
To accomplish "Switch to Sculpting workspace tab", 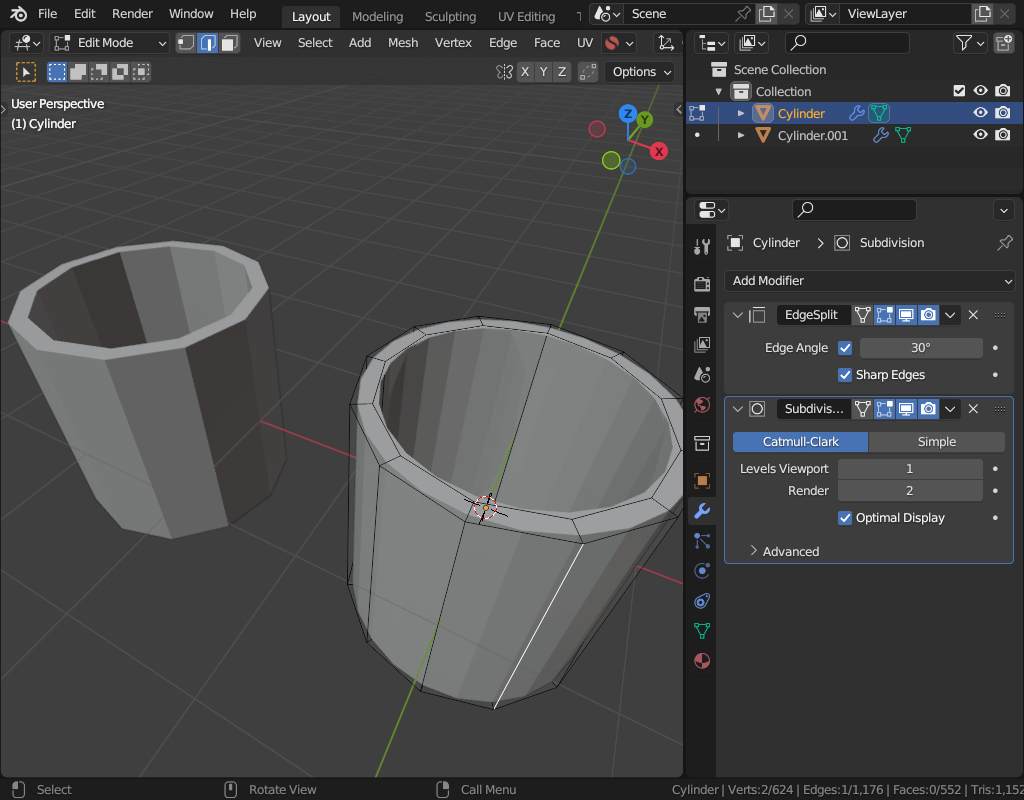I will click(x=450, y=16).
